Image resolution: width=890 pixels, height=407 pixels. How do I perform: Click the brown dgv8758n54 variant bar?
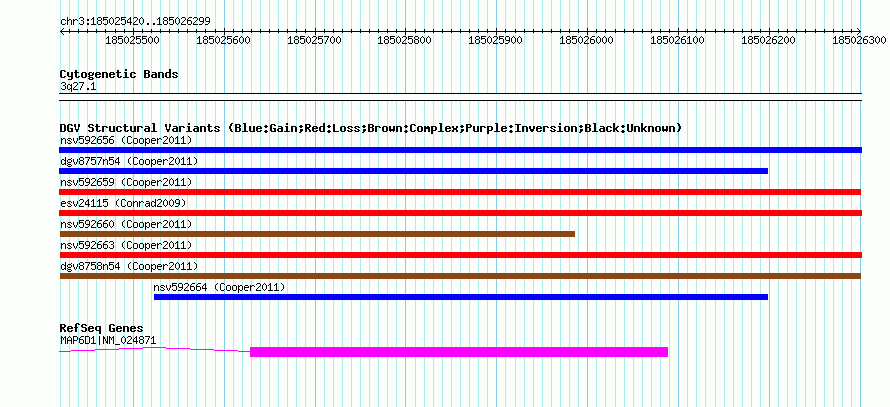460,276
